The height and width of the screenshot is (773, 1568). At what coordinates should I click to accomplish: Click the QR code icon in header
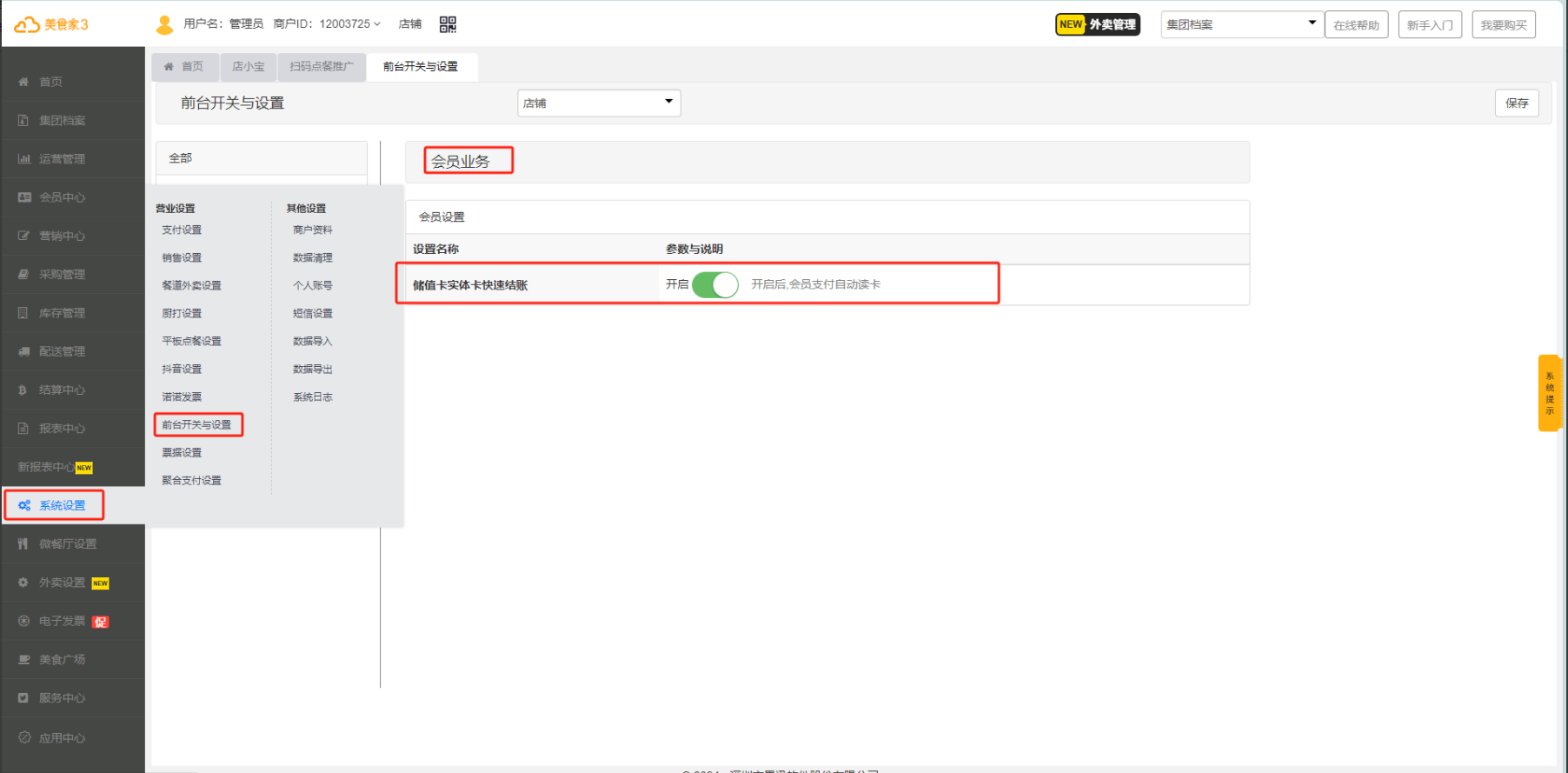(448, 24)
